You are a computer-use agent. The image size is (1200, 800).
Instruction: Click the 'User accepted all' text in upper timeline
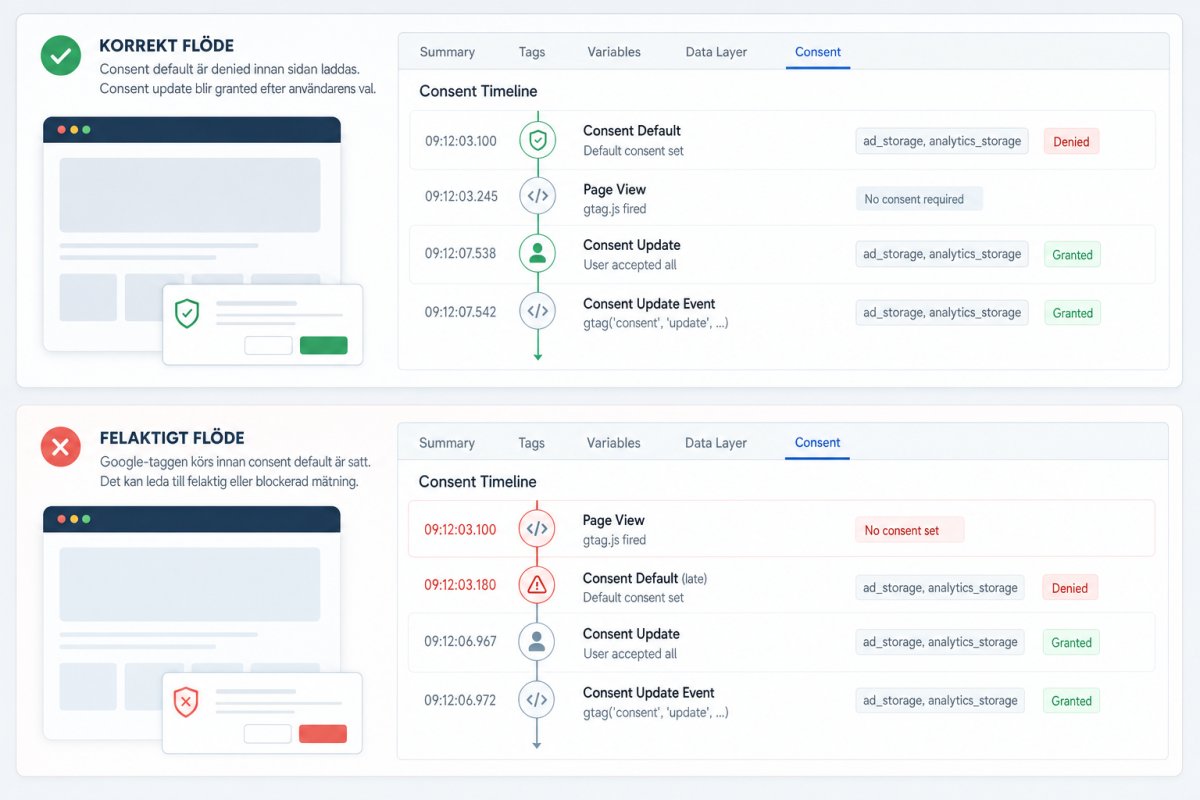[630, 265]
